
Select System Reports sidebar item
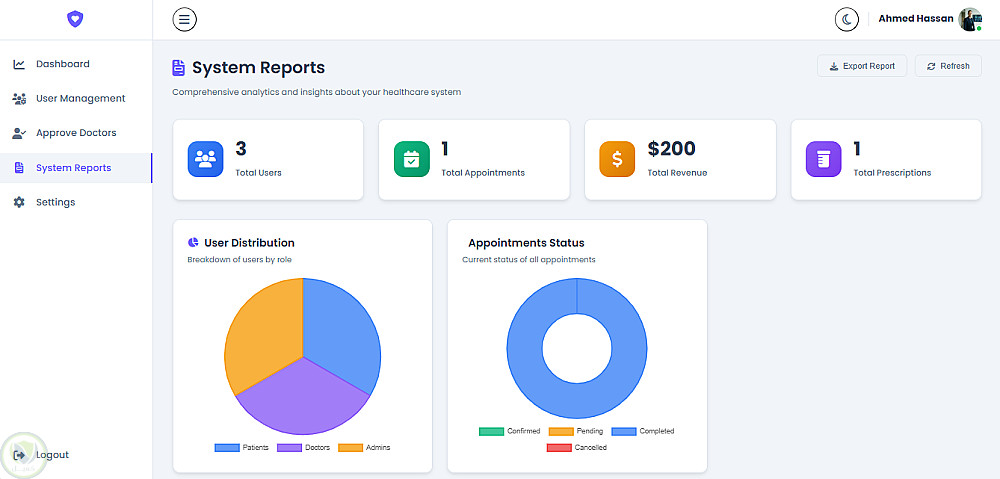pyautogui.click(x=76, y=168)
